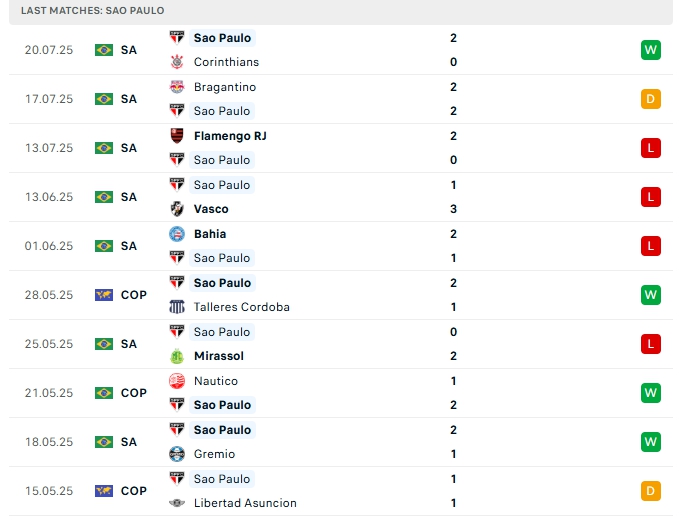This screenshot has height=521, width=683.
Task: Click the Flamengo RJ team crest
Action: [x=177, y=136]
